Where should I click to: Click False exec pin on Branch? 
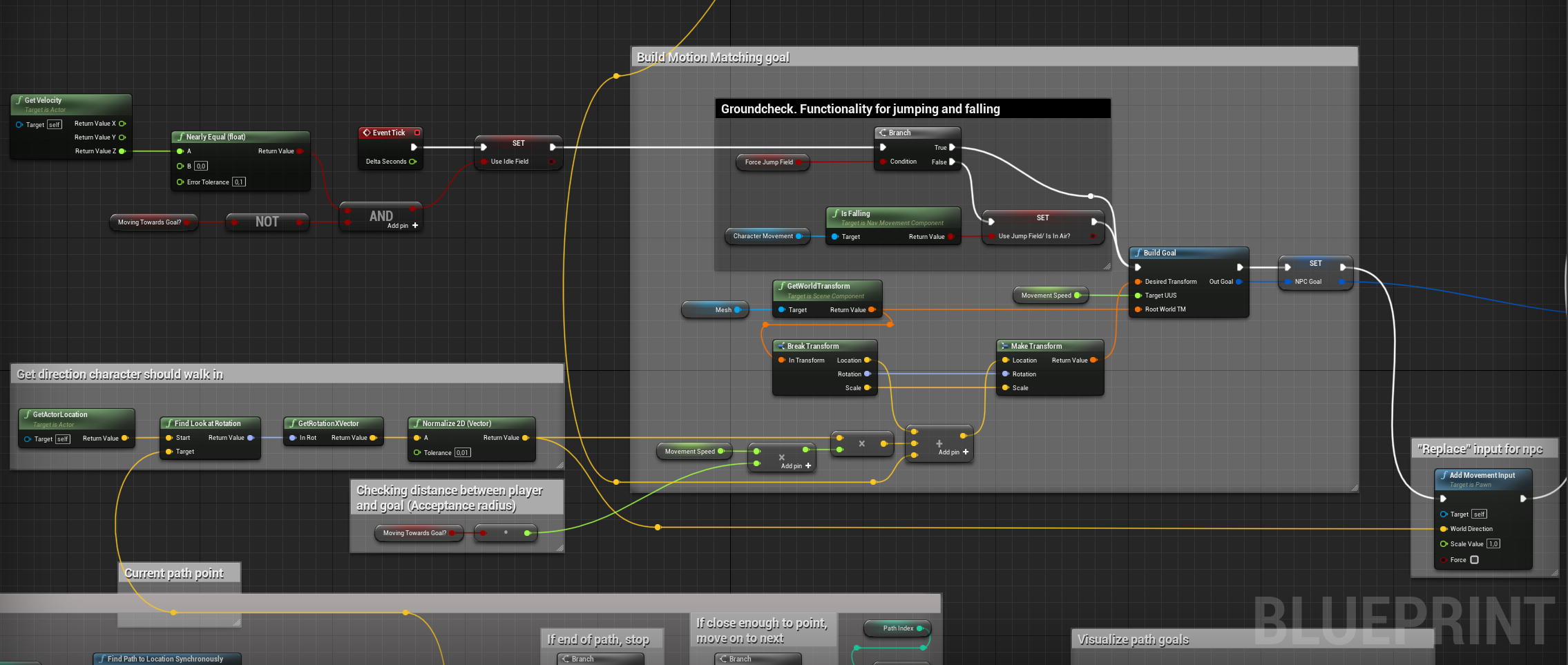952,162
